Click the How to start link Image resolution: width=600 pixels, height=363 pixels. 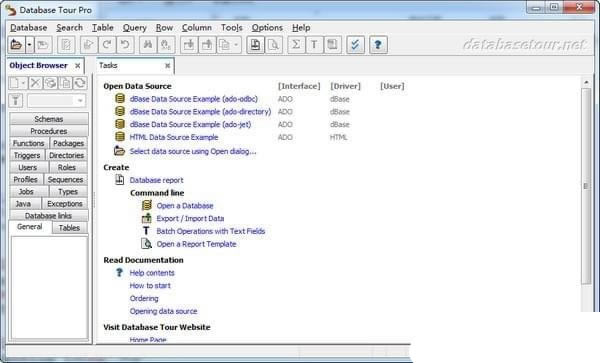[x=150, y=286]
